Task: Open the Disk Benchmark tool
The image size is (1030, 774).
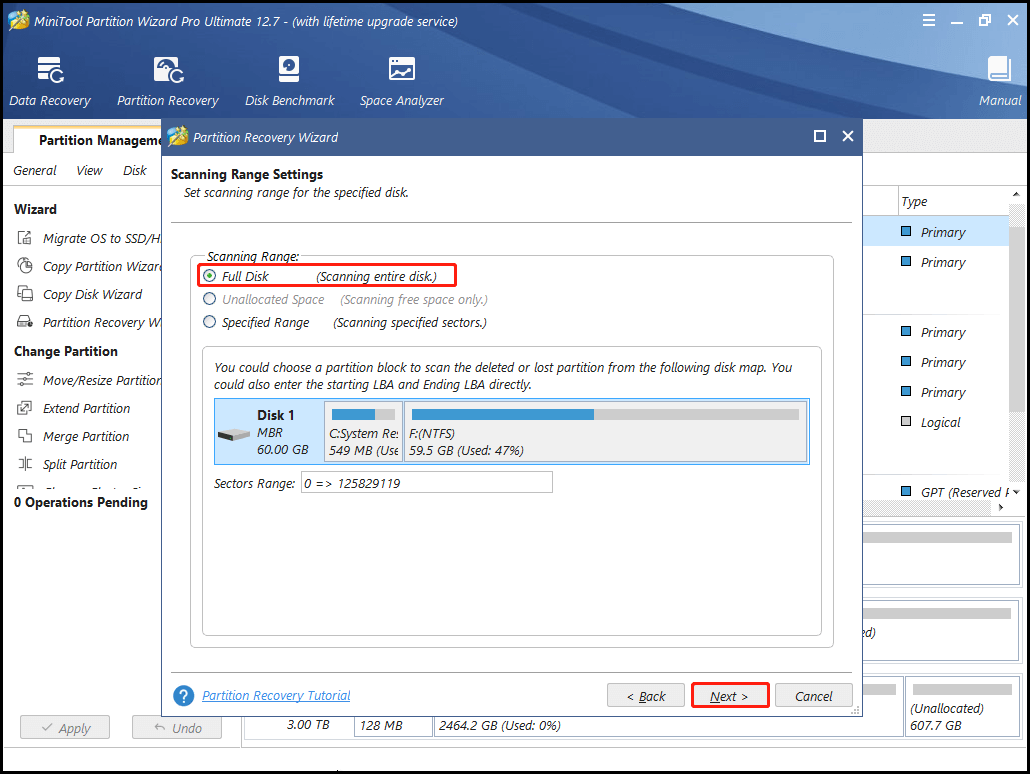Action: pos(290,80)
